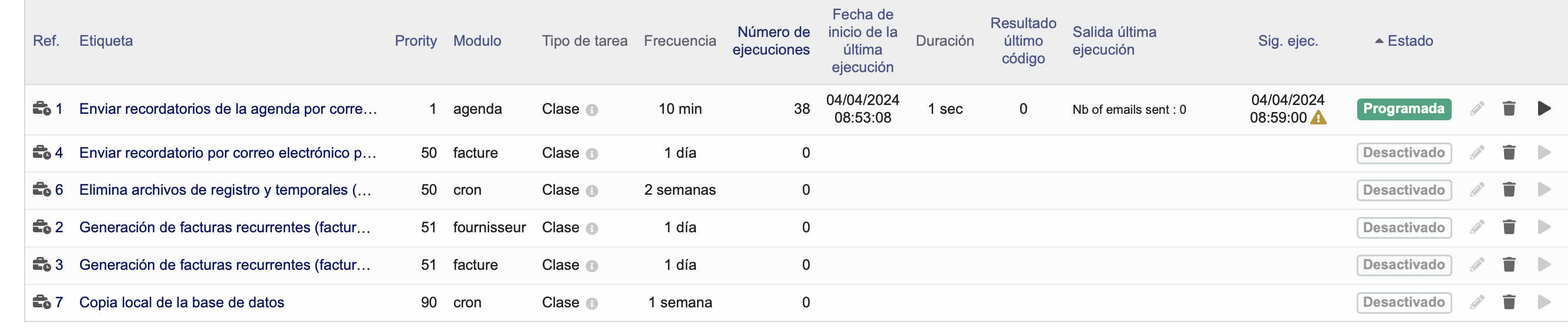The height and width of the screenshot is (332, 1568).
Task: Sort list by Etiqueta column header
Action: [x=106, y=40]
